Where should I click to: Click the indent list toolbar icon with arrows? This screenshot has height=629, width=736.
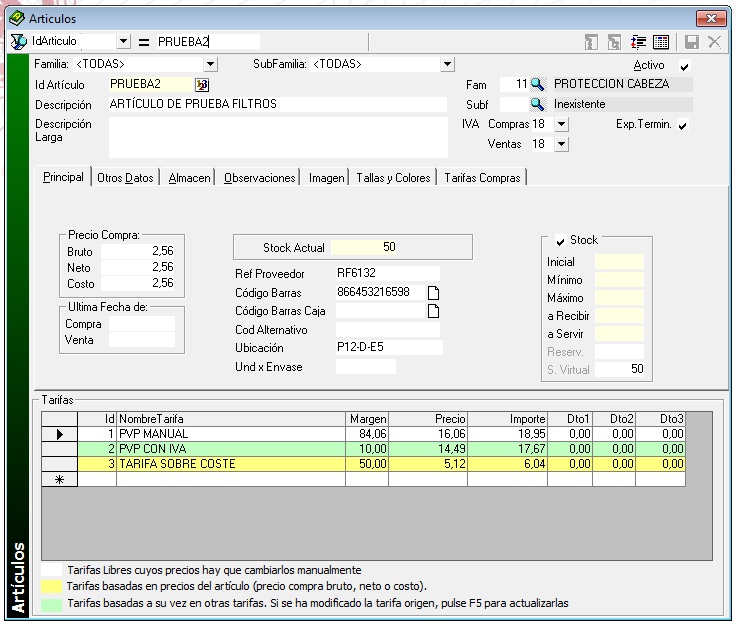[x=638, y=42]
